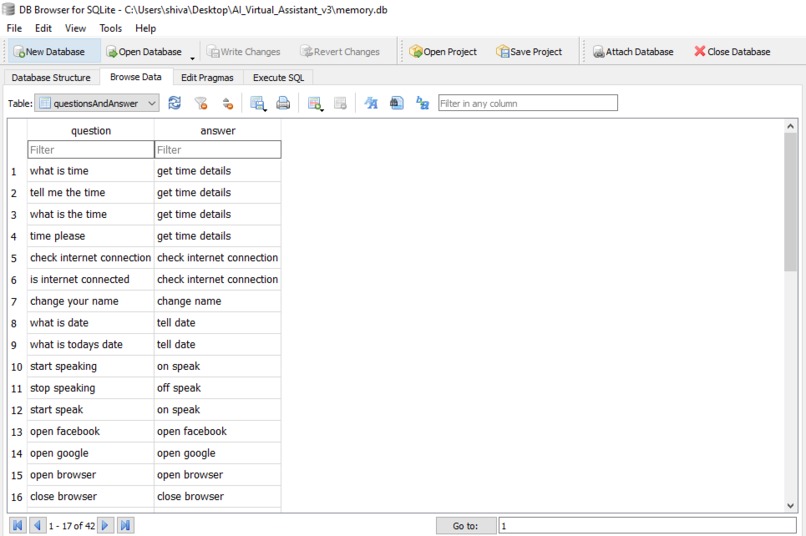
Task: Select the cell 'what is todays date'
Action: 90,344
